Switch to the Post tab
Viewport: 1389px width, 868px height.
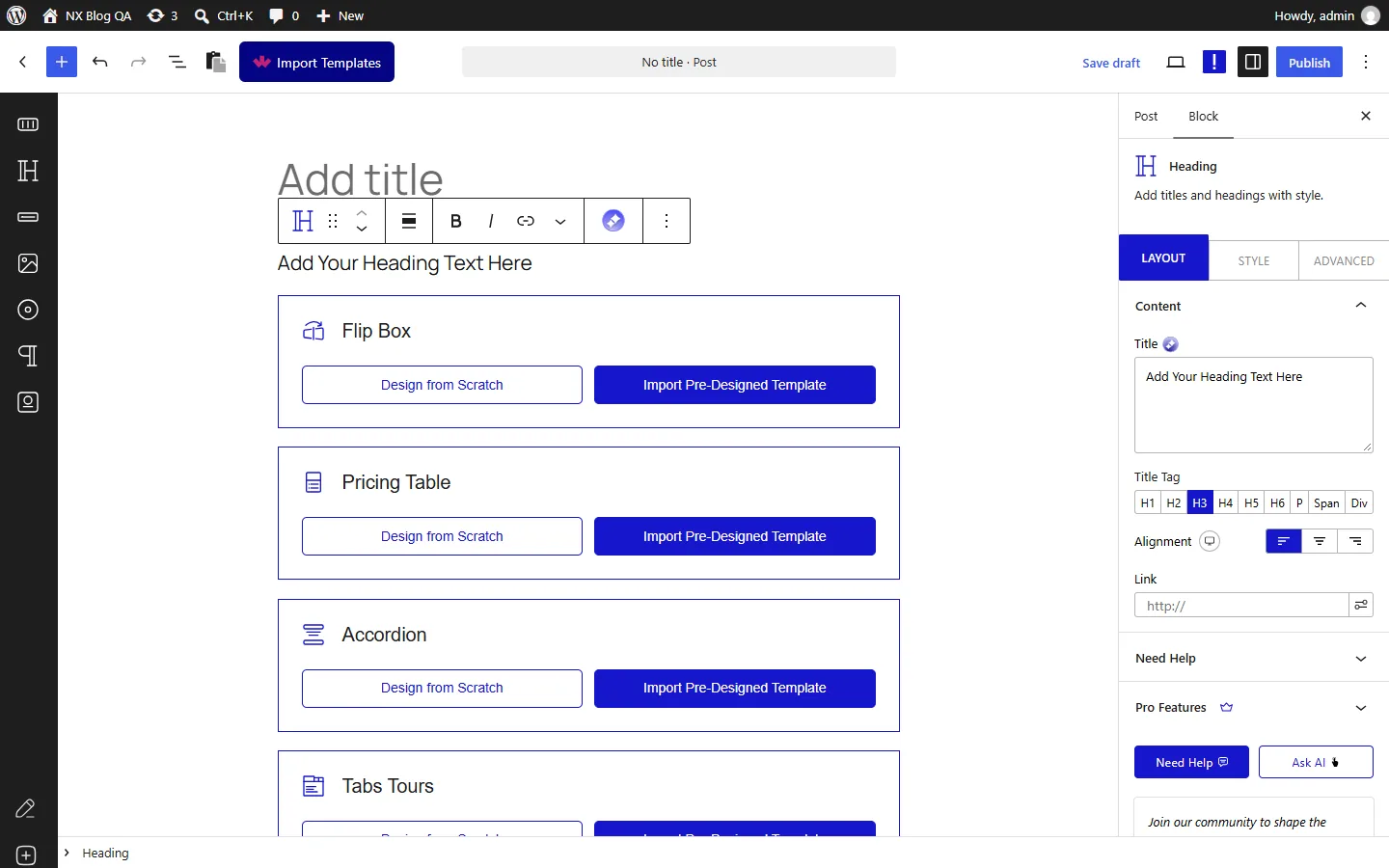coord(1146,116)
